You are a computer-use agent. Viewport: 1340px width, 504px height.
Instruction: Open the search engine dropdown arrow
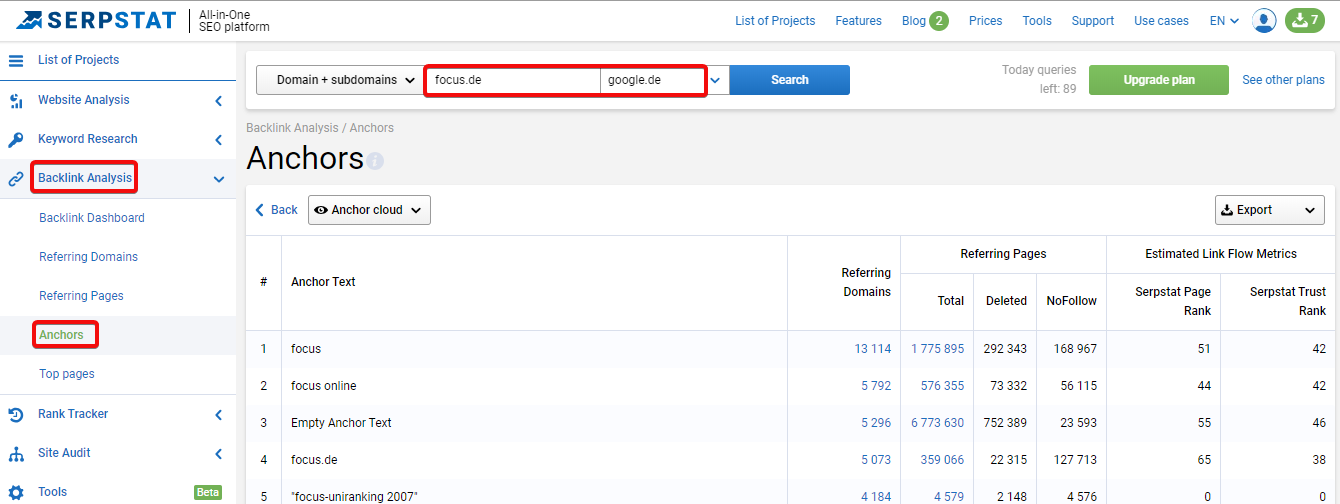click(x=716, y=80)
